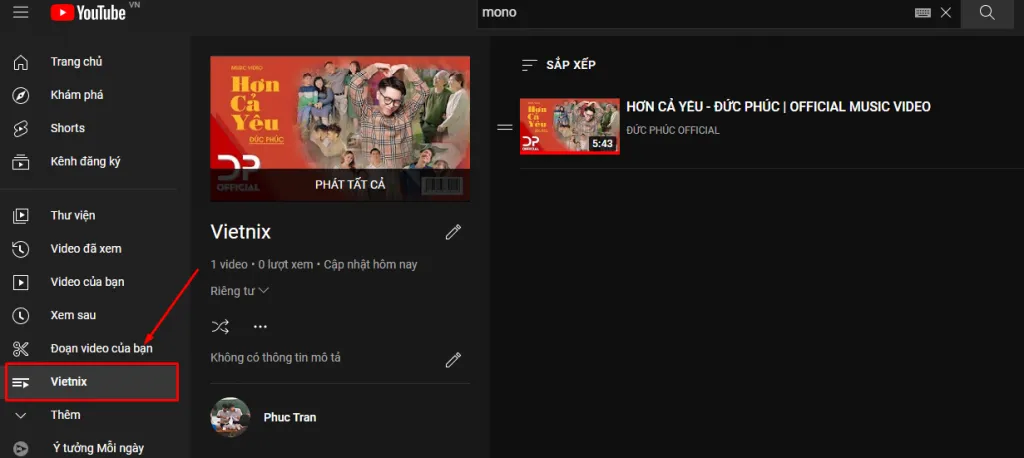This screenshot has width=1024, height=458.
Task: Open the SẮP XẾP sort menu
Action: point(558,65)
